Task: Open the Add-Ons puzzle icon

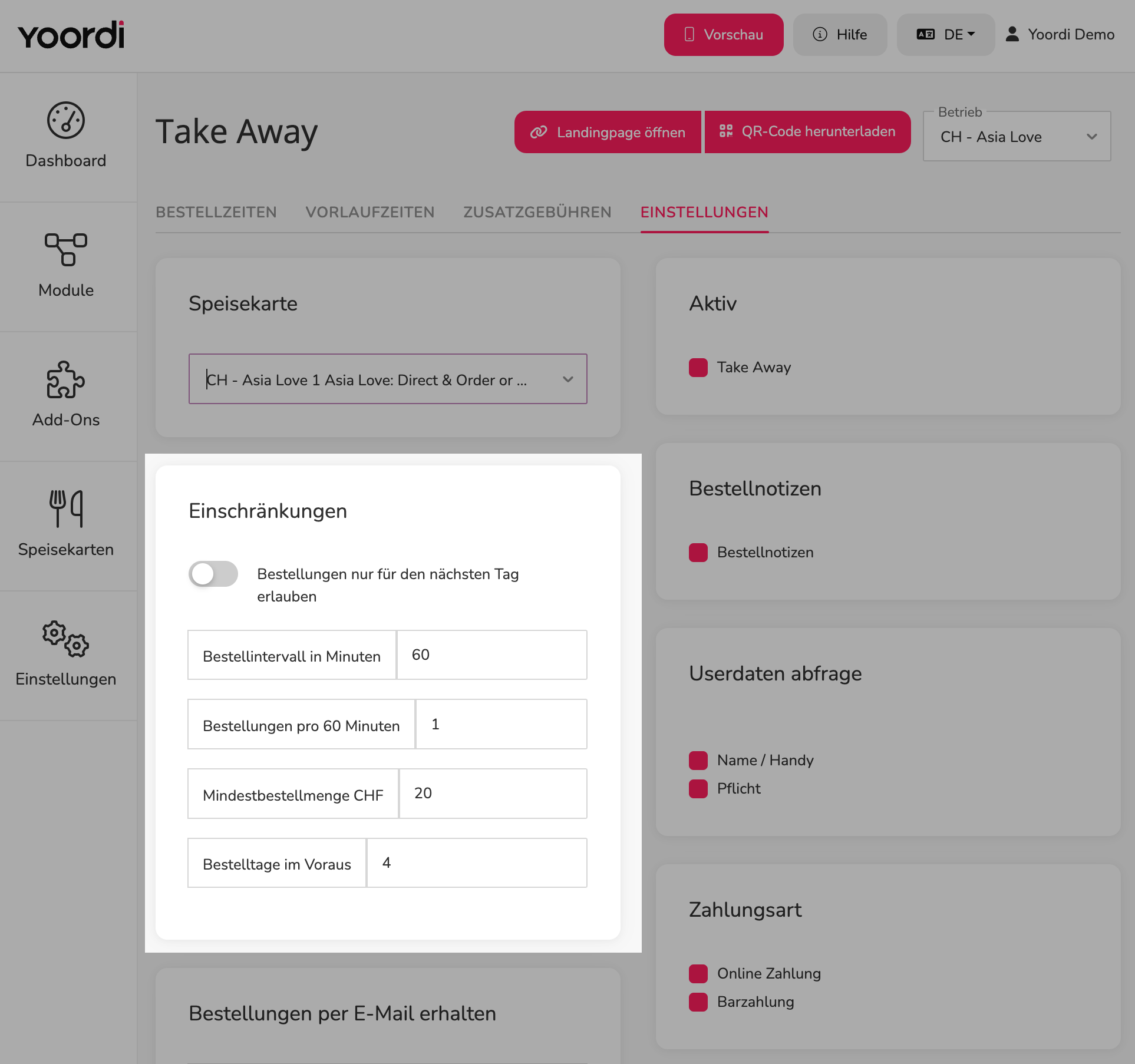Action: tap(66, 379)
